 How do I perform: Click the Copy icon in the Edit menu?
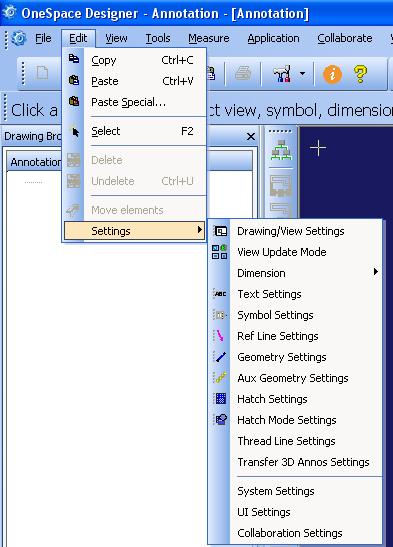click(74, 59)
